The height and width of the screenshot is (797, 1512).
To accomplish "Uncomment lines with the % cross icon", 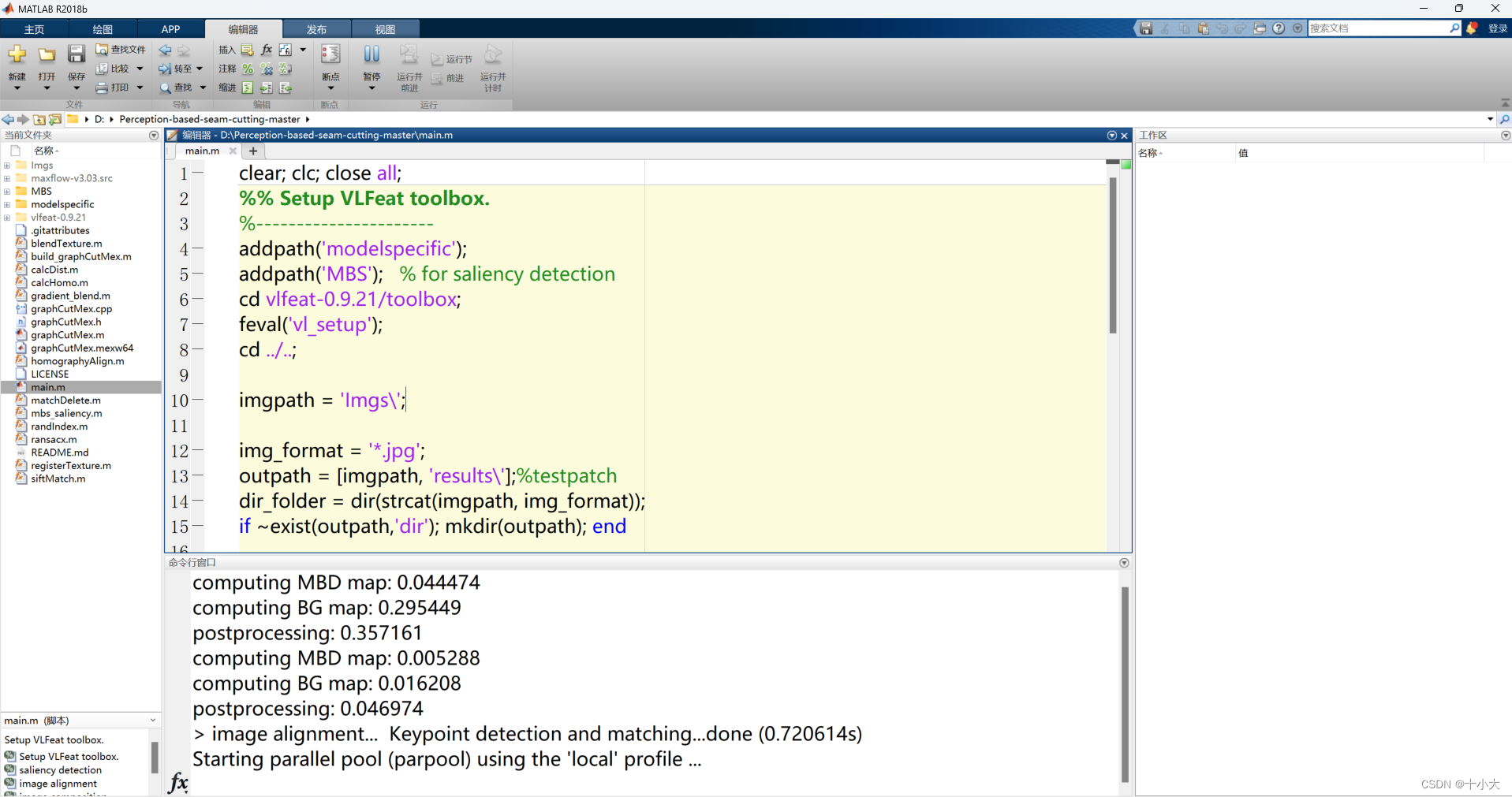I will click(x=267, y=69).
